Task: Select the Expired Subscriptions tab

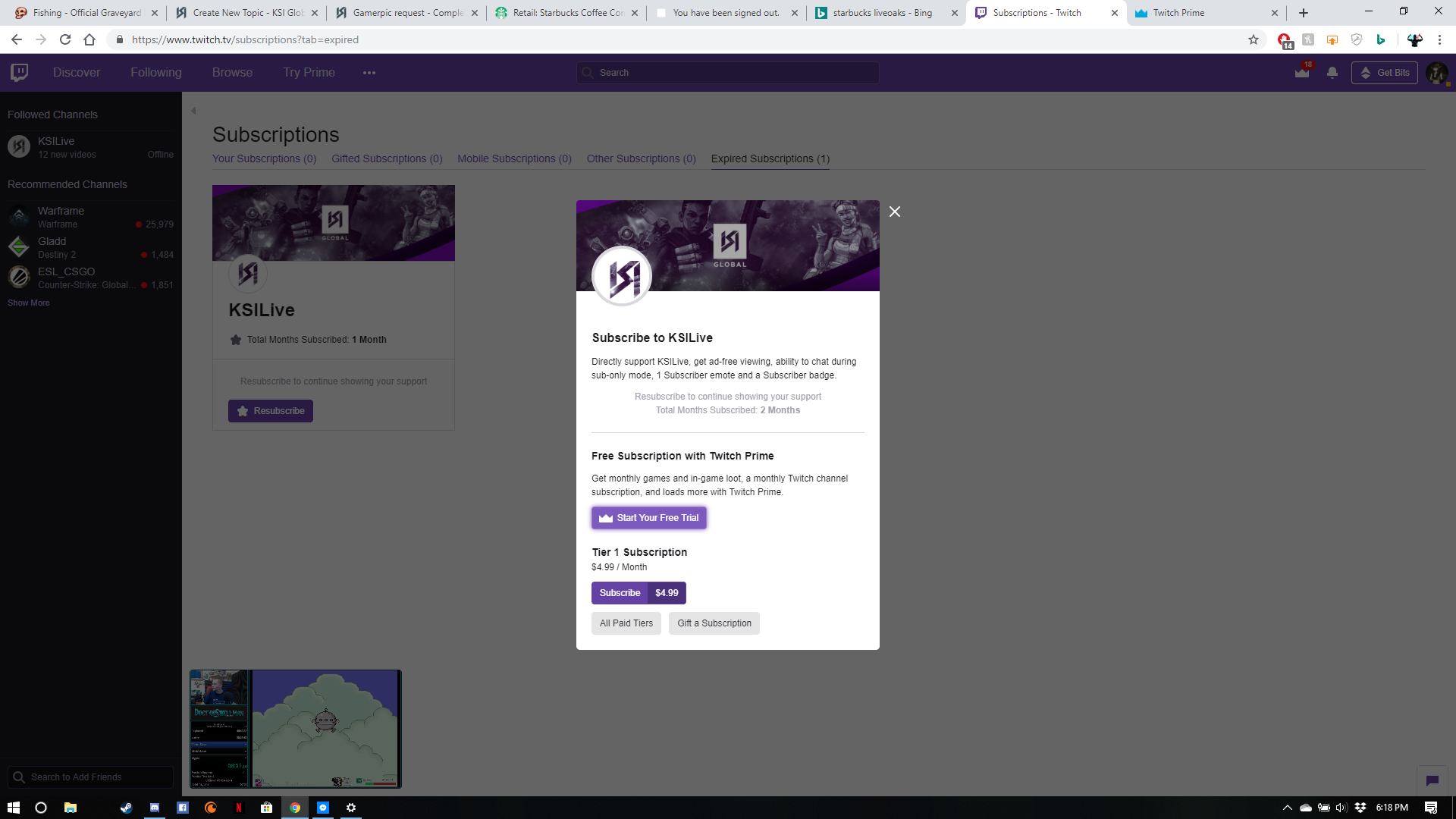Action: click(770, 158)
